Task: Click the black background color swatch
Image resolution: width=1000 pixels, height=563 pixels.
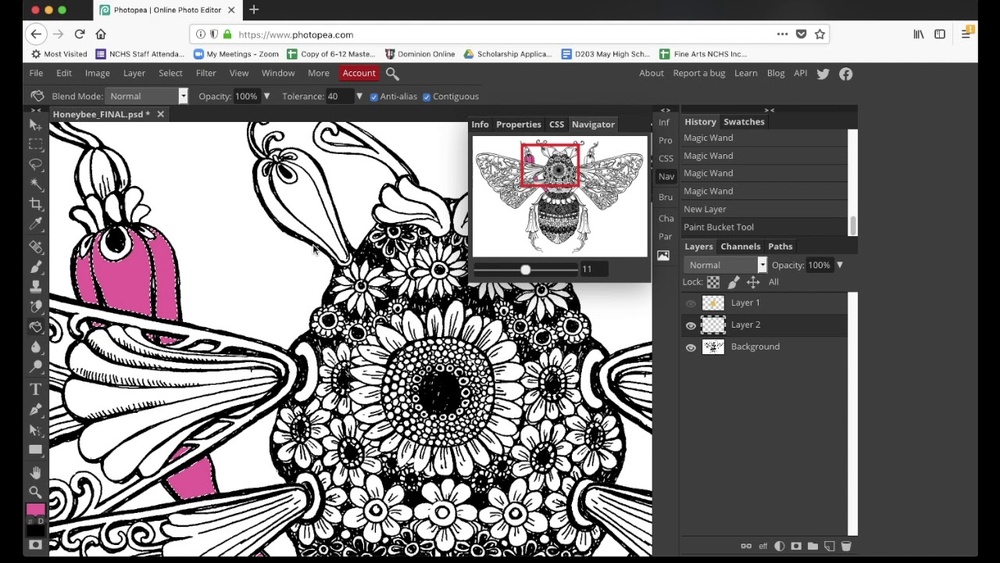Action: 35,530
